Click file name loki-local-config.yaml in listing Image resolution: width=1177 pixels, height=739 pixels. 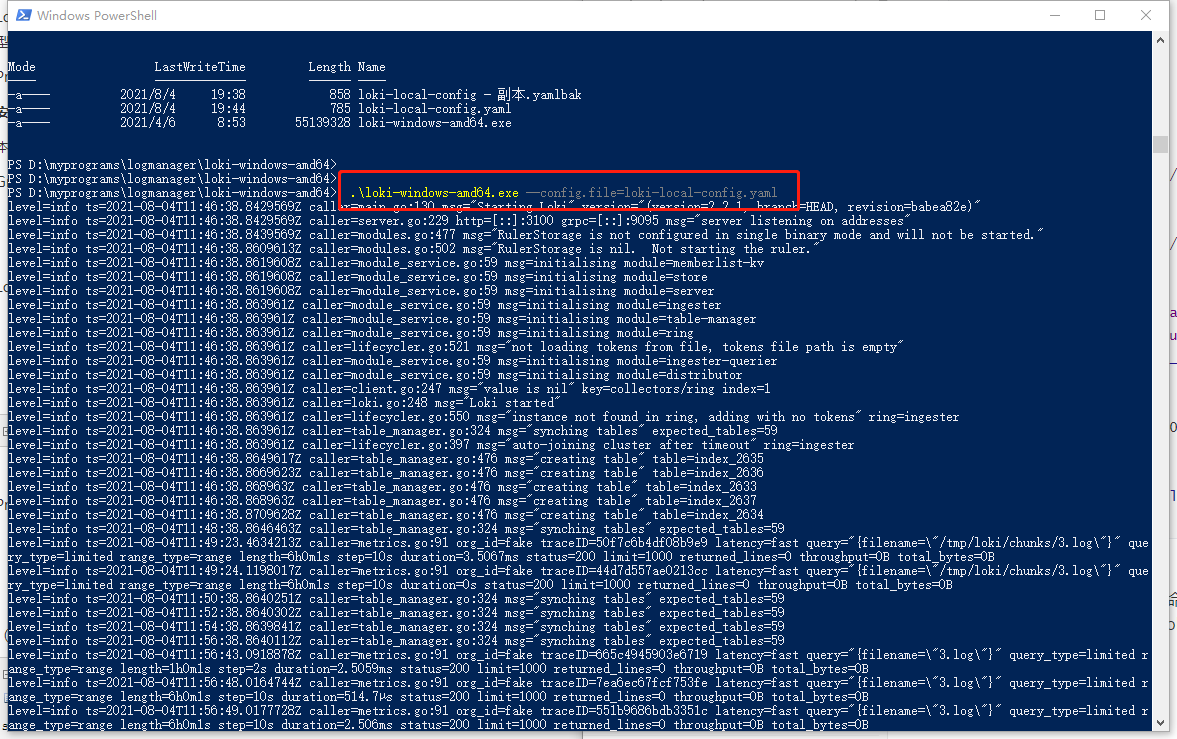[x=435, y=109]
